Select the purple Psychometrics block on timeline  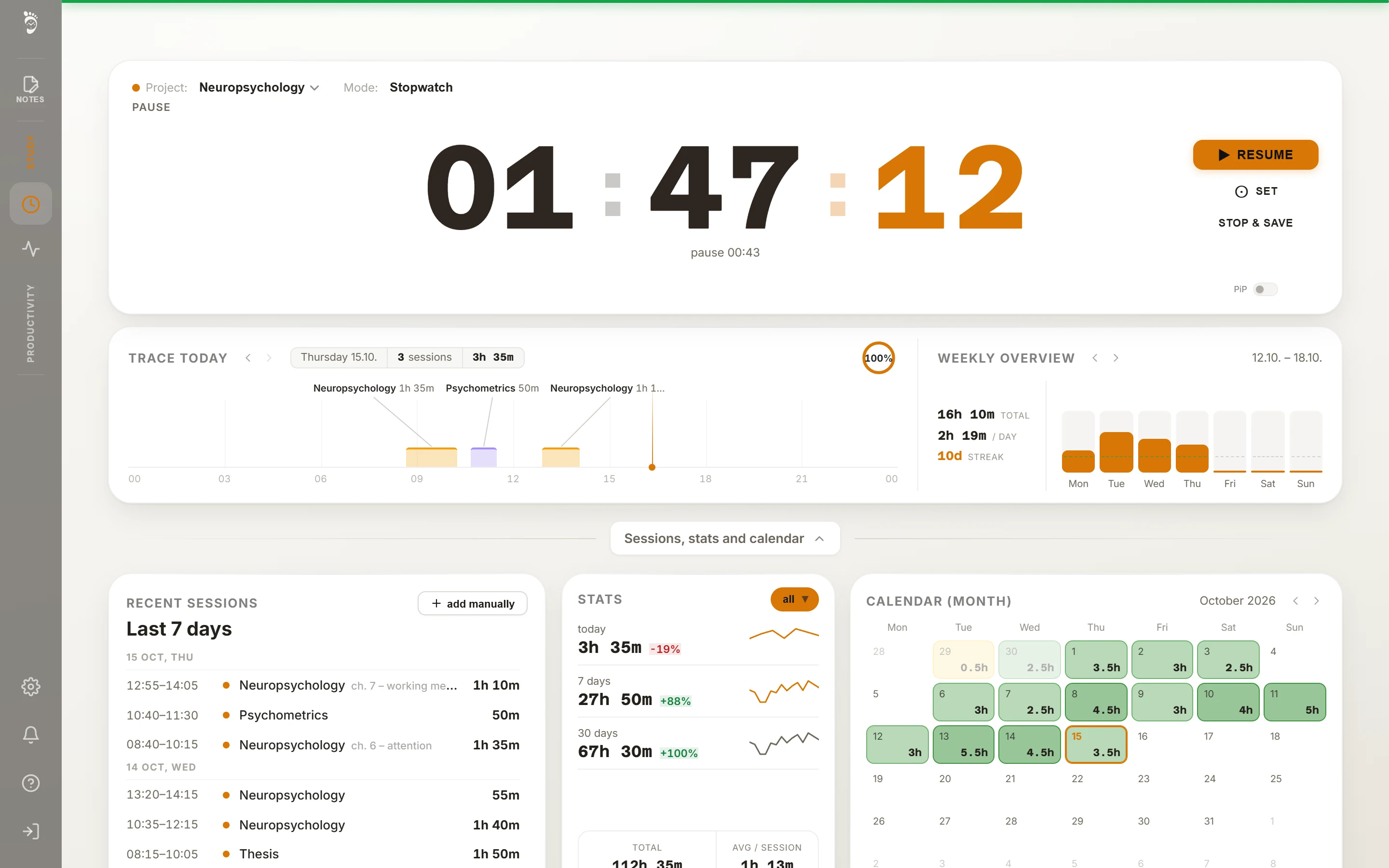click(x=483, y=457)
